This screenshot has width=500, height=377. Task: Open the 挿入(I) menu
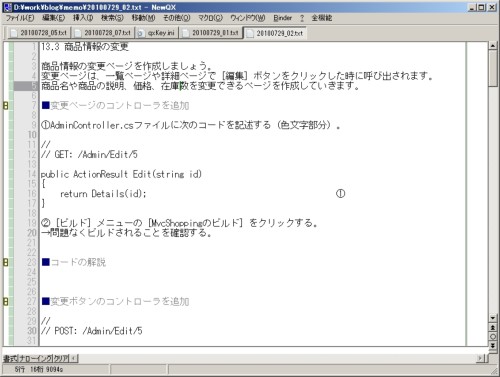(83, 18)
